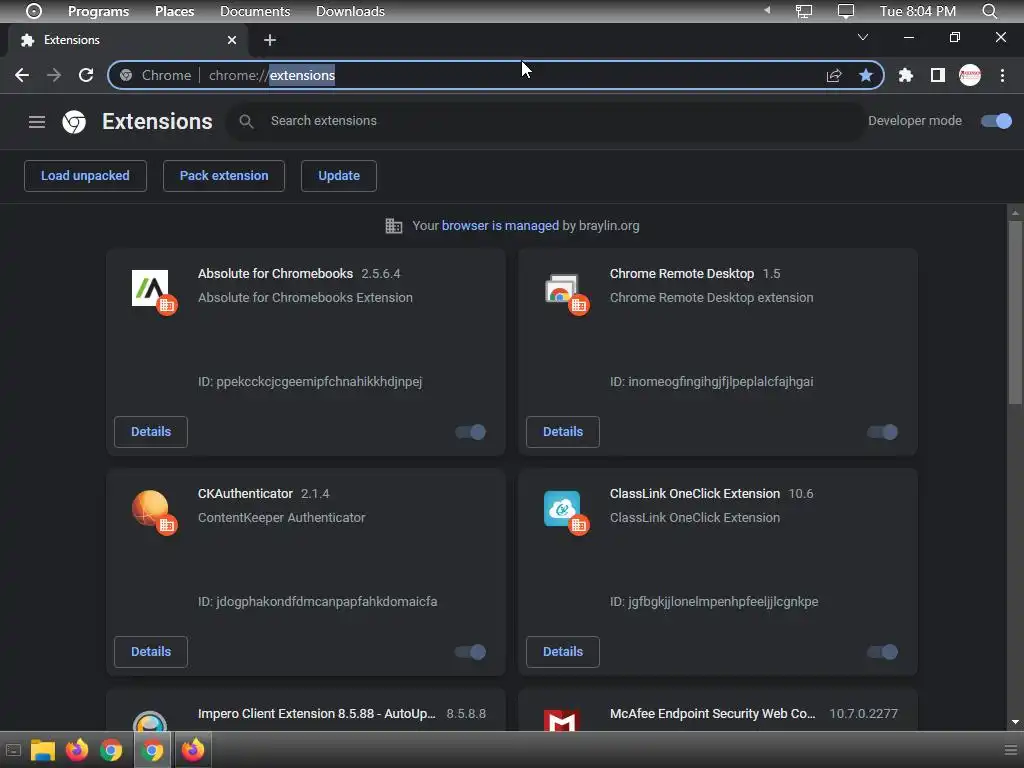Open Details for CKAuthenticator
Image resolution: width=1024 pixels, height=768 pixels.
click(x=151, y=652)
